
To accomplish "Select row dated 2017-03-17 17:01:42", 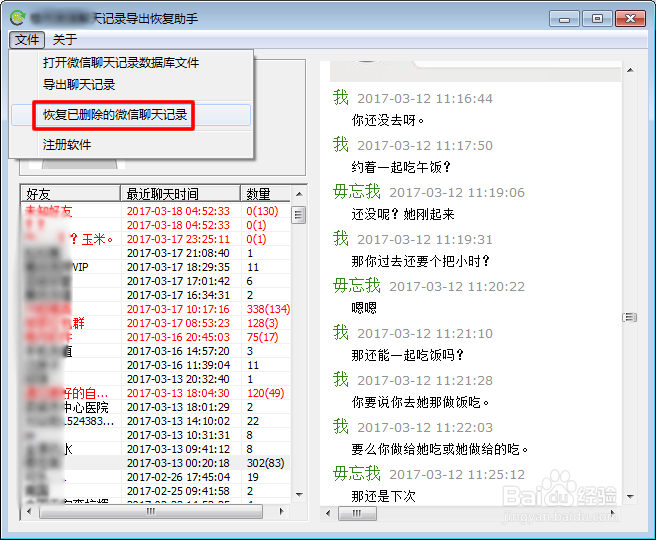I will click(156, 281).
